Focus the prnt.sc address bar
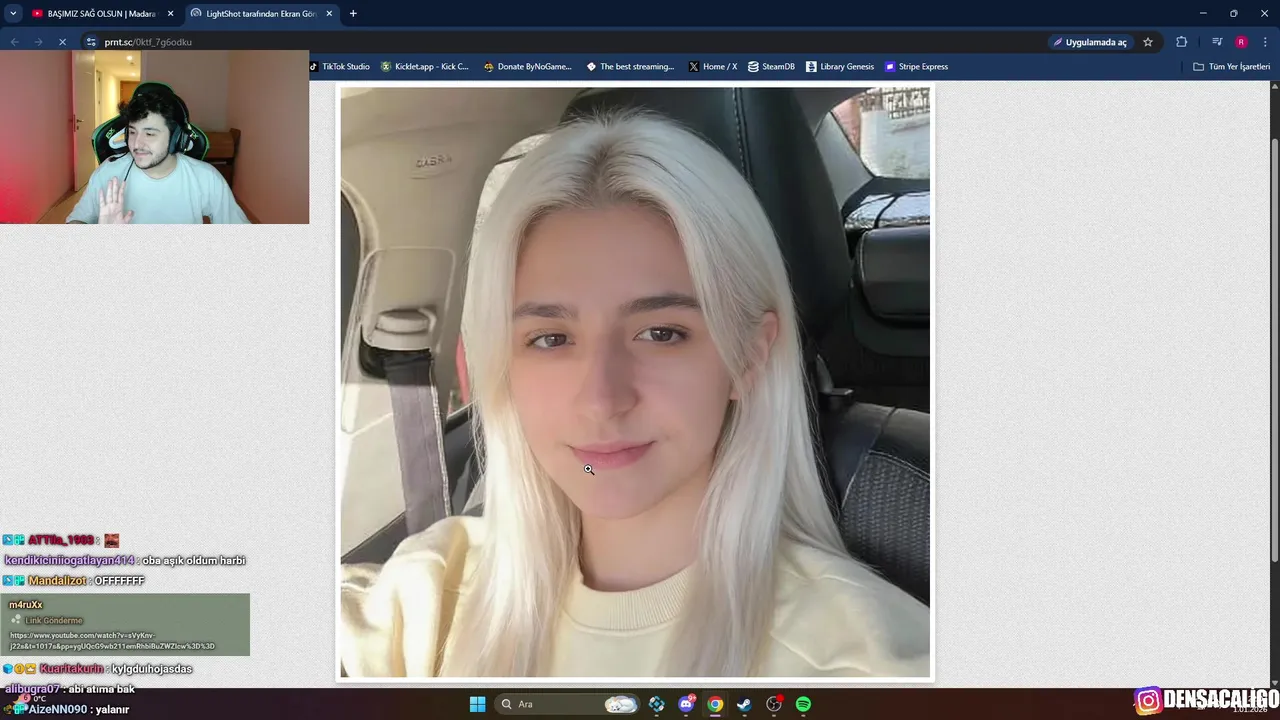The width and height of the screenshot is (1280, 720). pos(560,42)
